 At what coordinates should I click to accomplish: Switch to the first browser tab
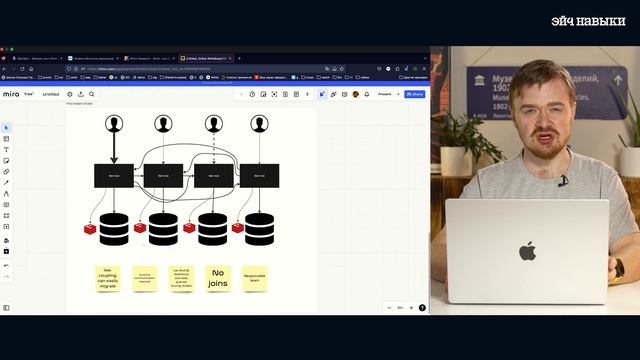tap(37, 58)
